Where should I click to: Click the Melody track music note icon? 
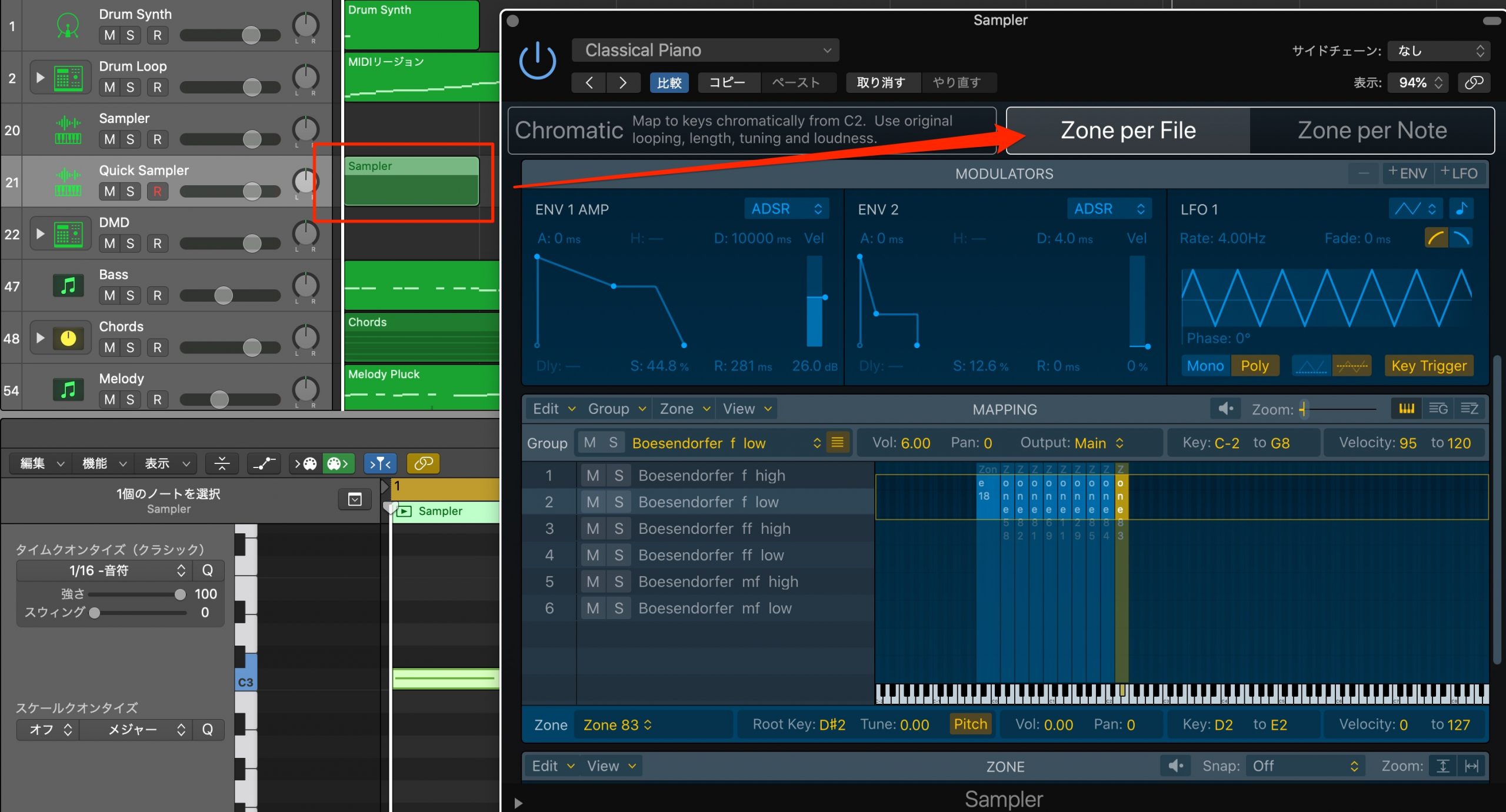coord(68,390)
